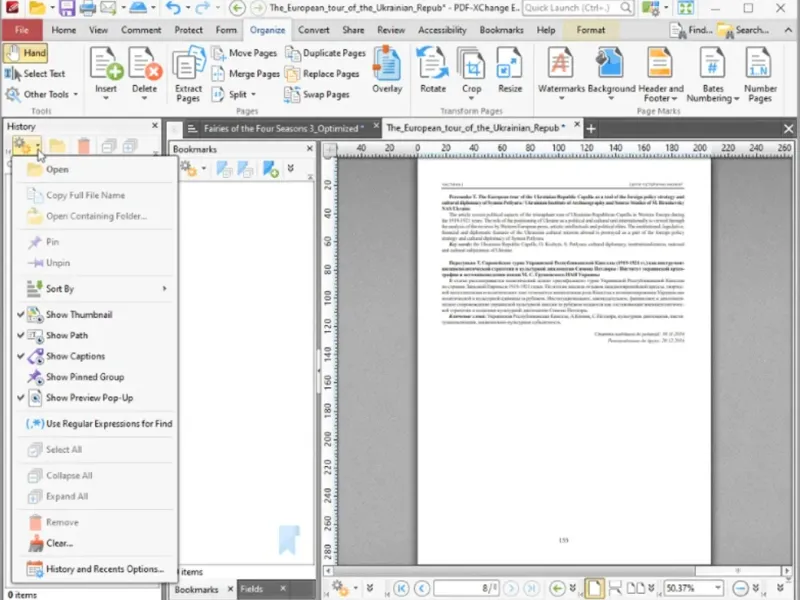Choose Merge Pages in ribbon

pos(245,74)
